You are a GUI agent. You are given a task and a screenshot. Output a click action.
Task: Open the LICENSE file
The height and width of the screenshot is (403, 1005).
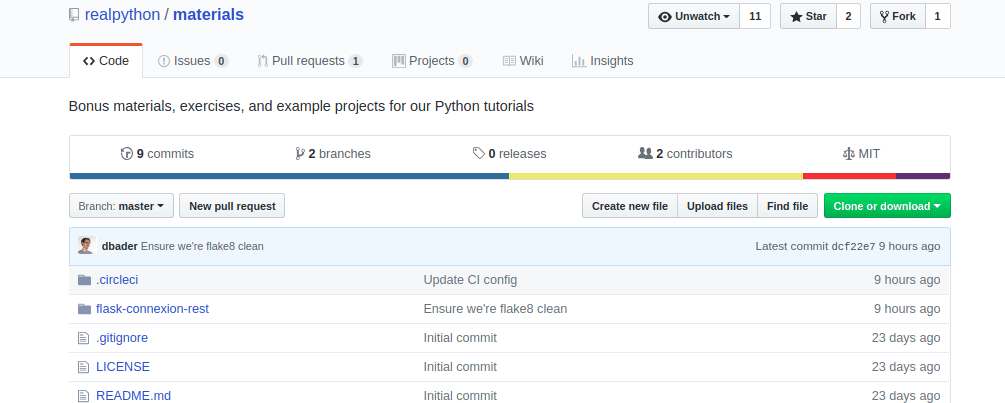123,367
